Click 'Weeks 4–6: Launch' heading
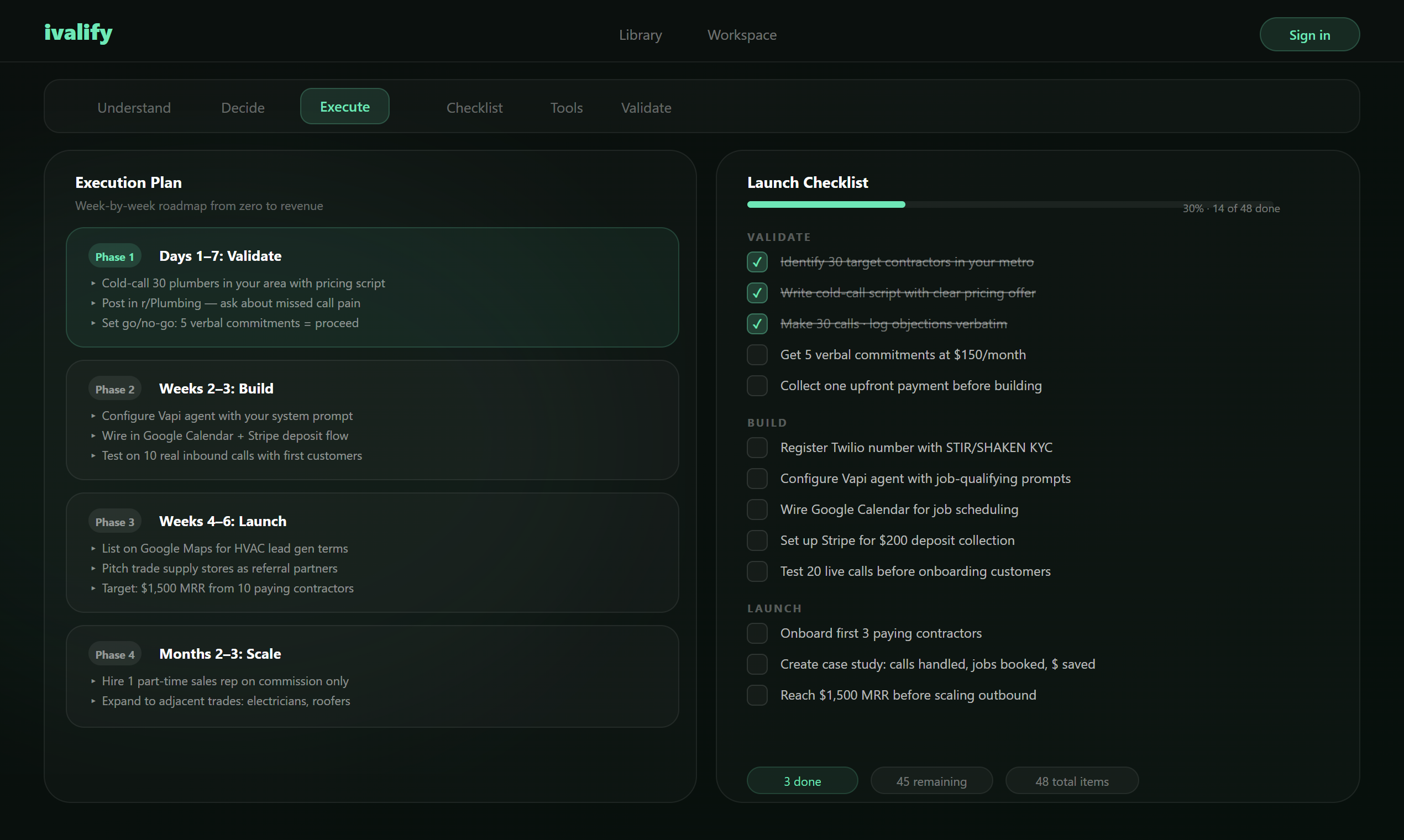The height and width of the screenshot is (840, 1404). [x=223, y=521]
